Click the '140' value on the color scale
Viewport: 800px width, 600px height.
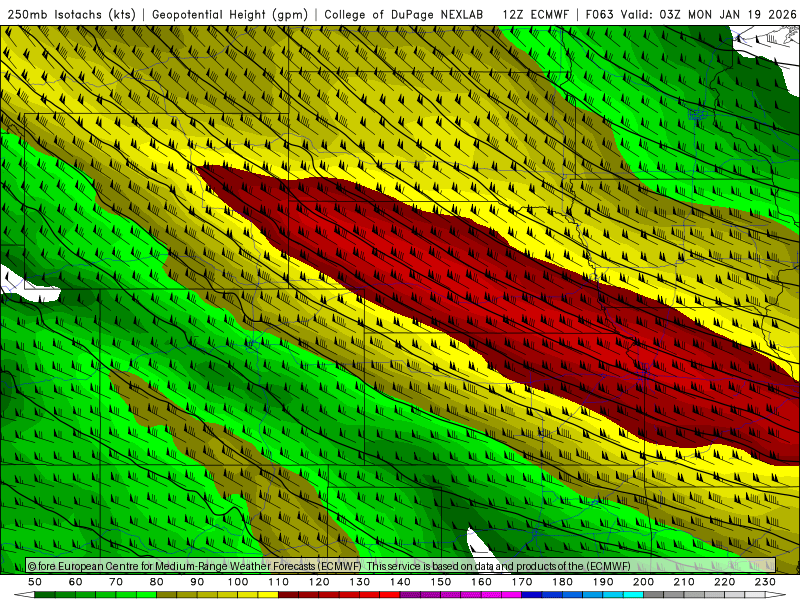click(400, 582)
